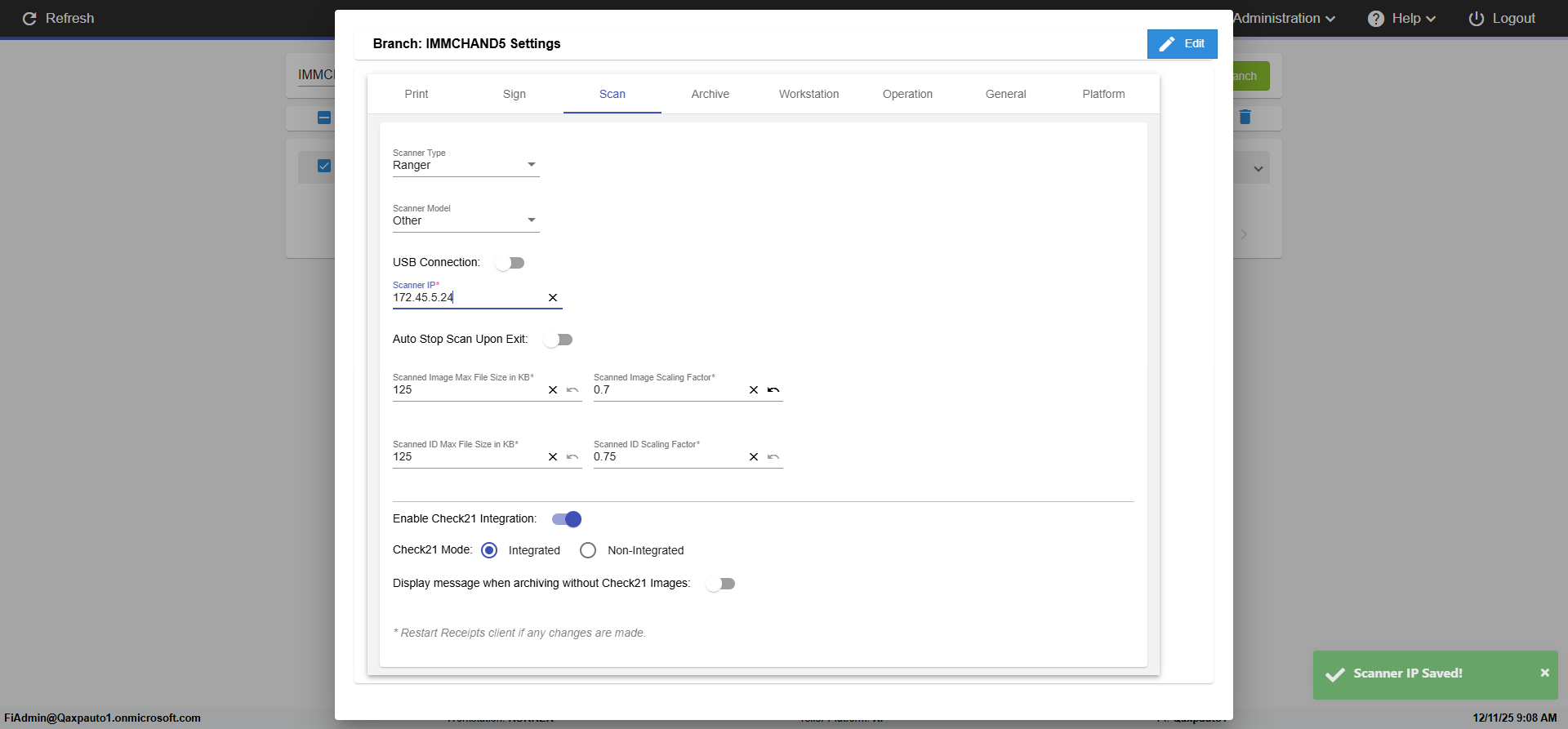Image resolution: width=1568 pixels, height=729 pixels.
Task: Dismiss the Scanner IP Saved notification
Action: click(x=1544, y=673)
